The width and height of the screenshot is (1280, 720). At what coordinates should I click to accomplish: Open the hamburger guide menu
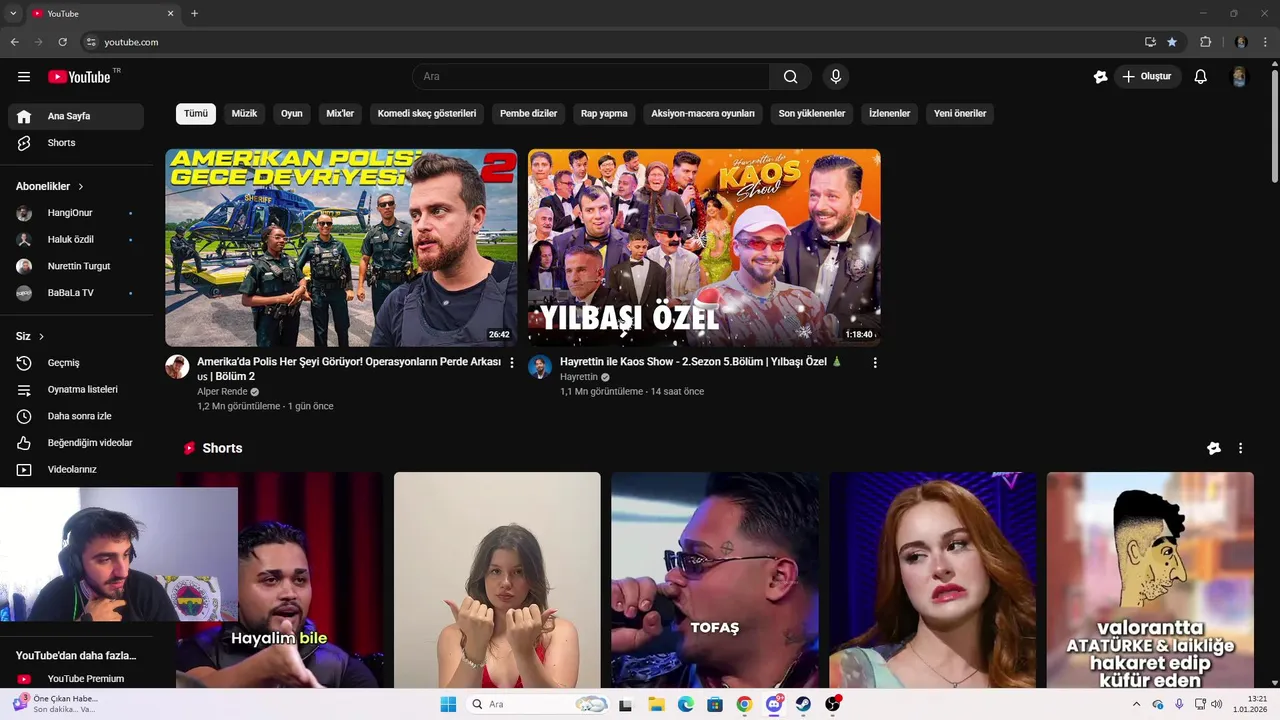tap(24, 77)
